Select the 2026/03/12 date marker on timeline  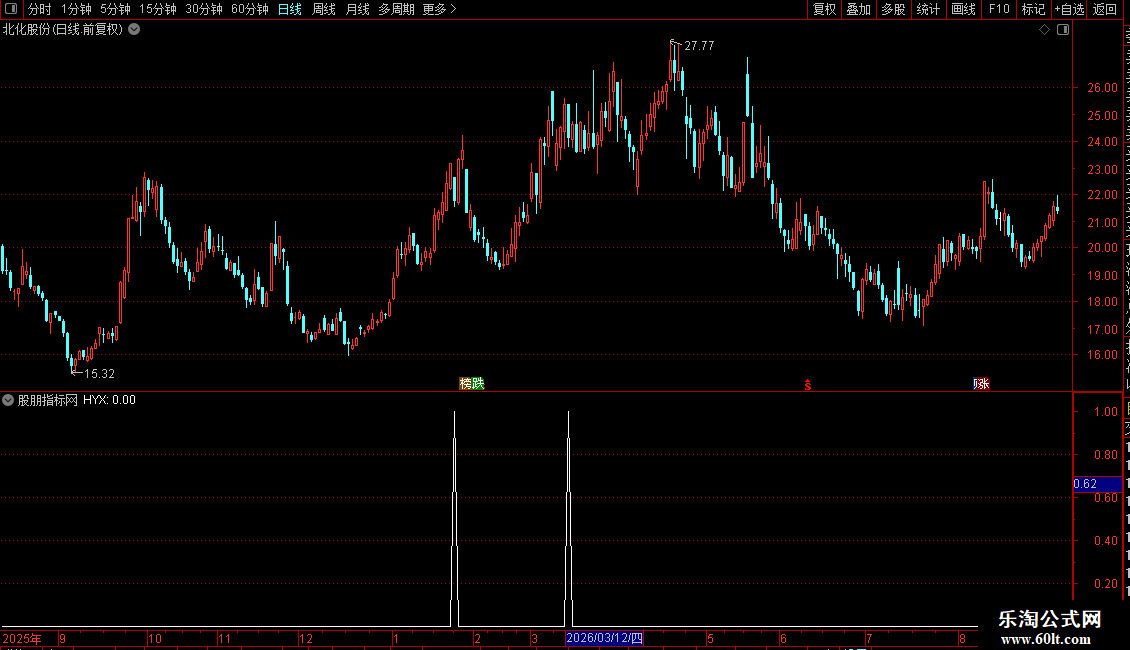[x=604, y=638]
